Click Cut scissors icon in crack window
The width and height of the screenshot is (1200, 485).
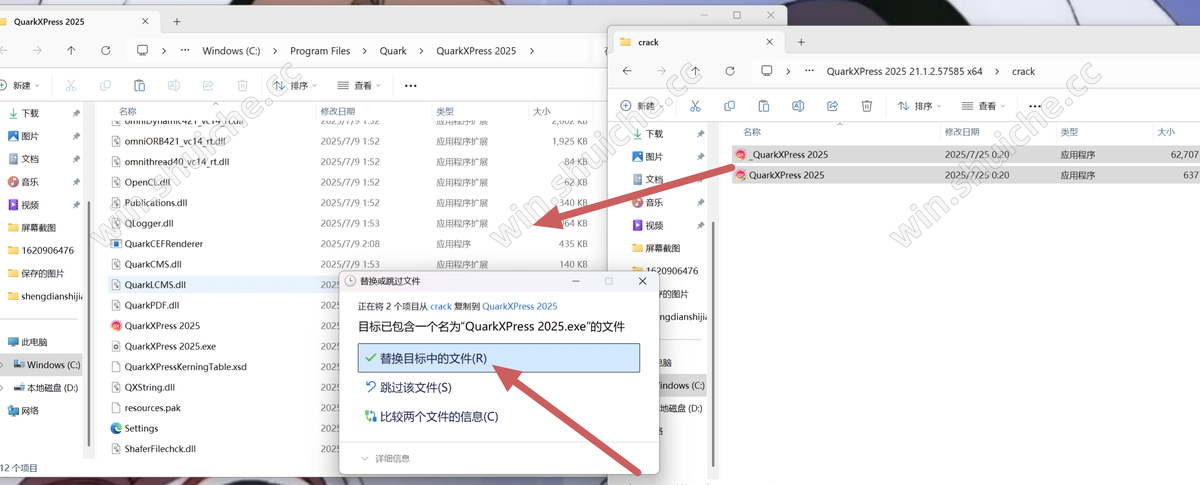(695, 105)
